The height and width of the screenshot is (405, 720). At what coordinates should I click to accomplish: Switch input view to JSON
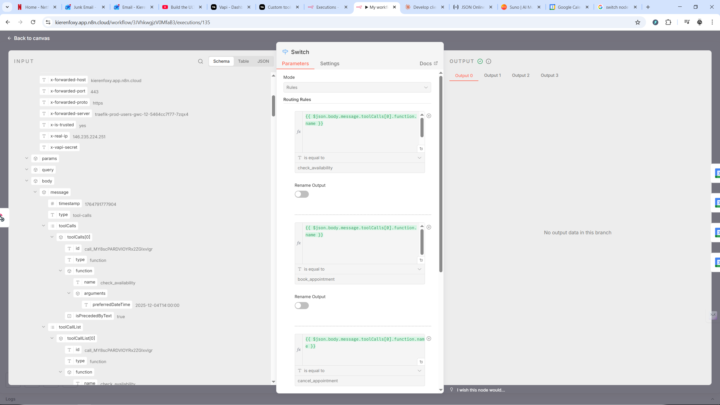tap(263, 61)
